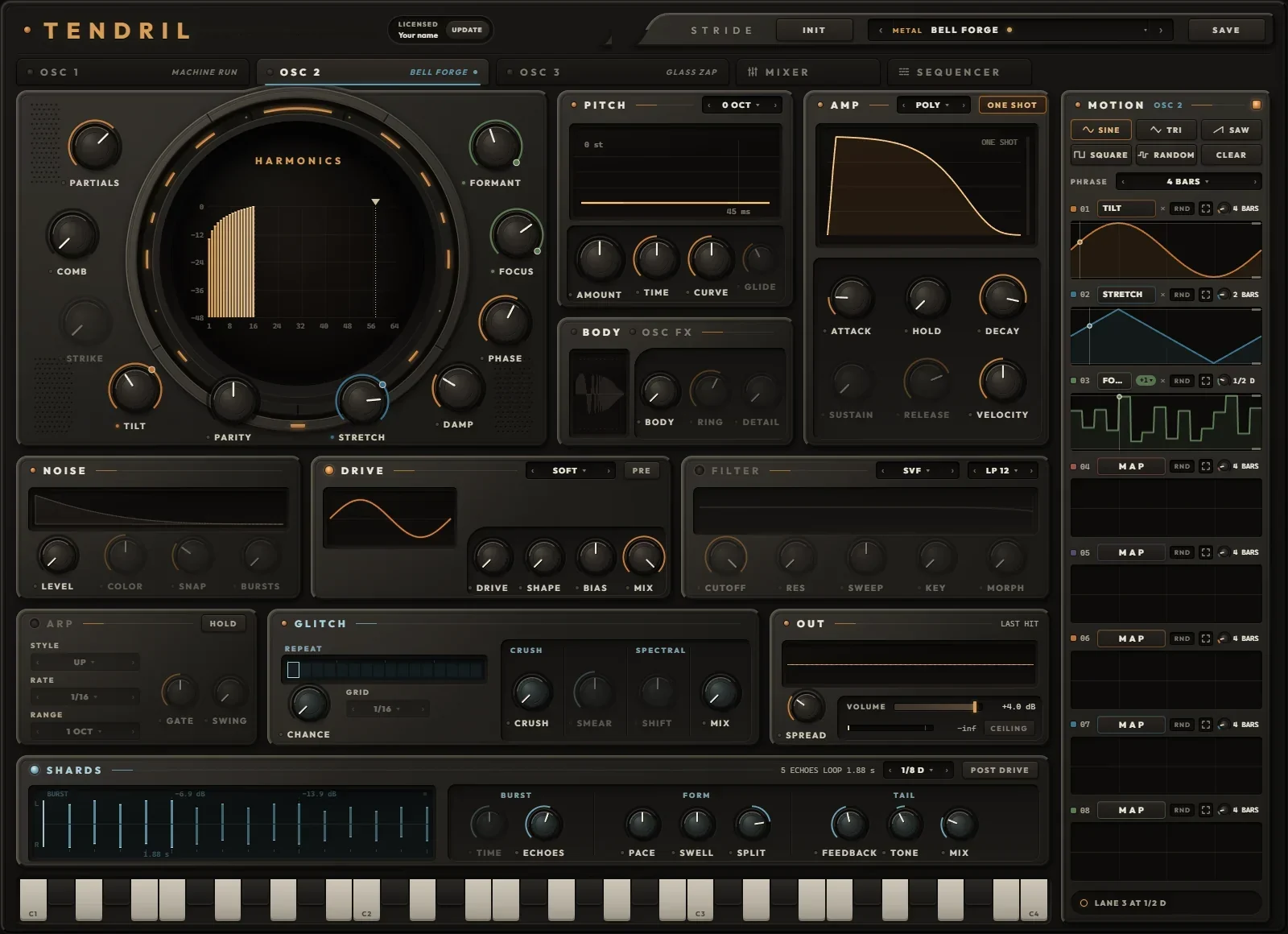1288x934 pixels.
Task: Toggle the SHARDS module power button
Action: [x=35, y=770]
